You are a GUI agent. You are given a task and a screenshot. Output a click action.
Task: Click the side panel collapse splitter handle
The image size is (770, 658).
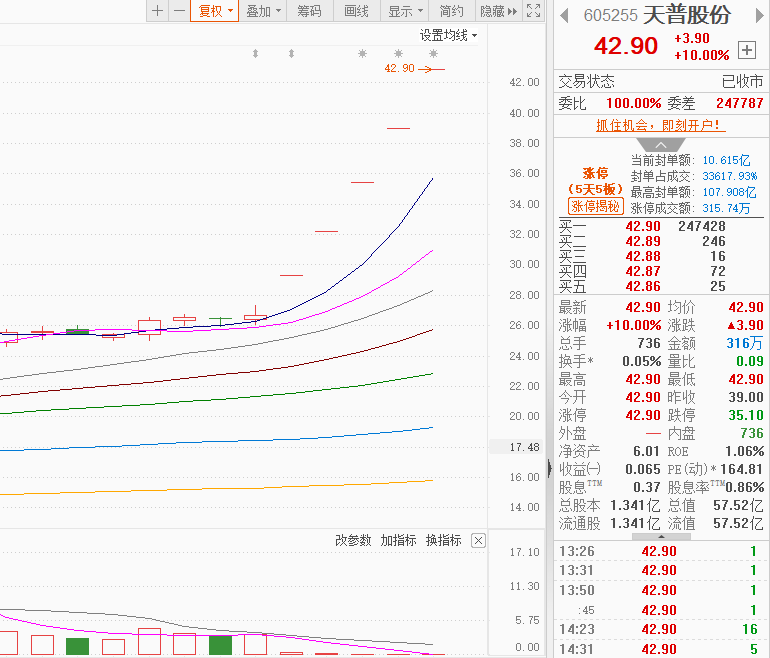click(x=549, y=467)
